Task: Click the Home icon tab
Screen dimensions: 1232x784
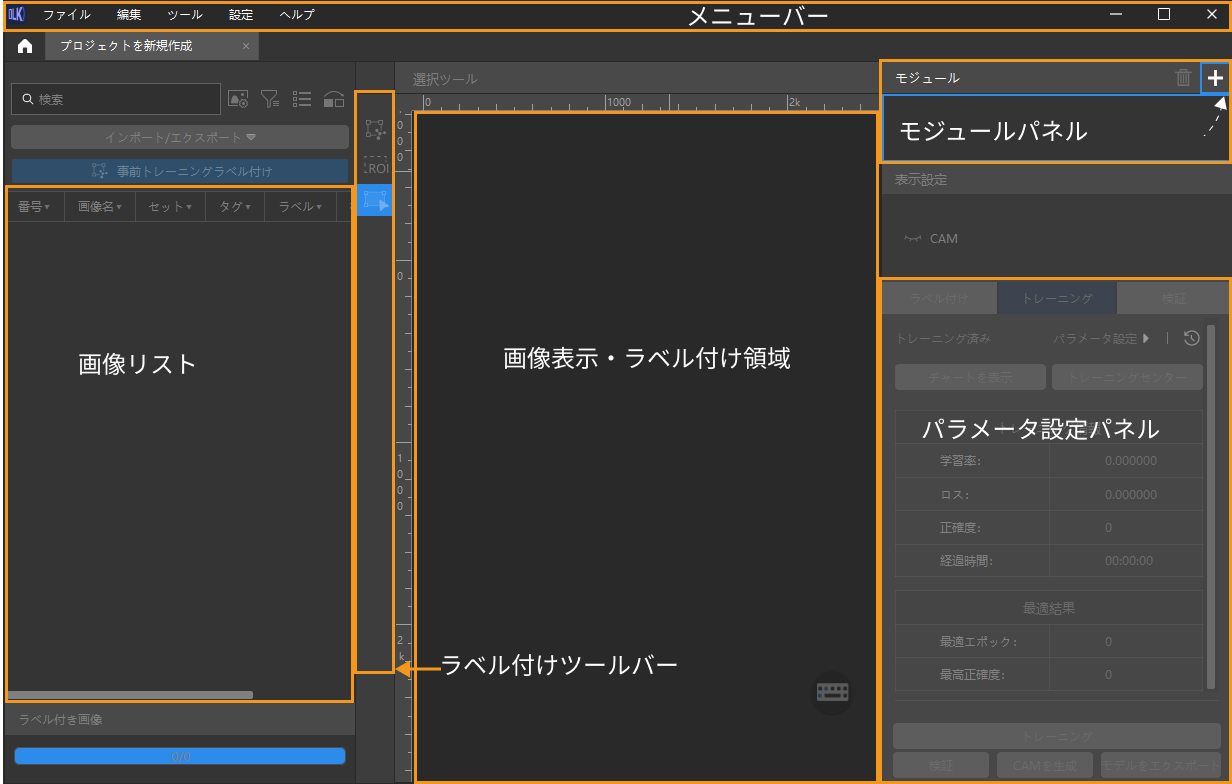Action: click(25, 46)
